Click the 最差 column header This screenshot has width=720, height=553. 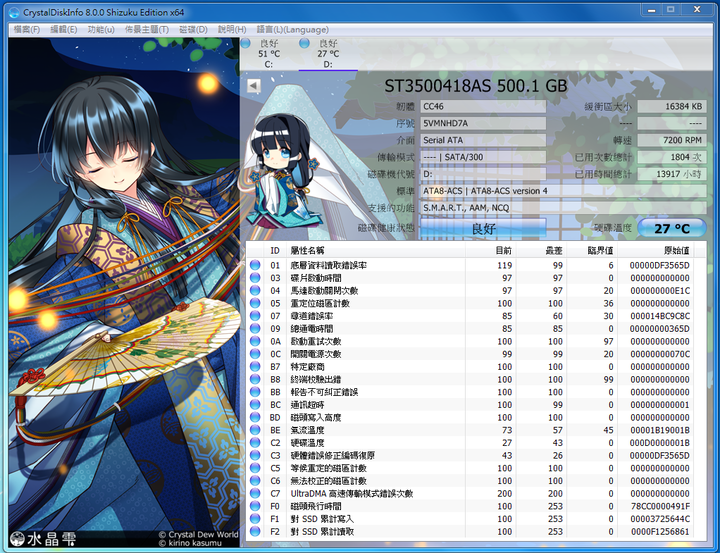tap(541, 250)
